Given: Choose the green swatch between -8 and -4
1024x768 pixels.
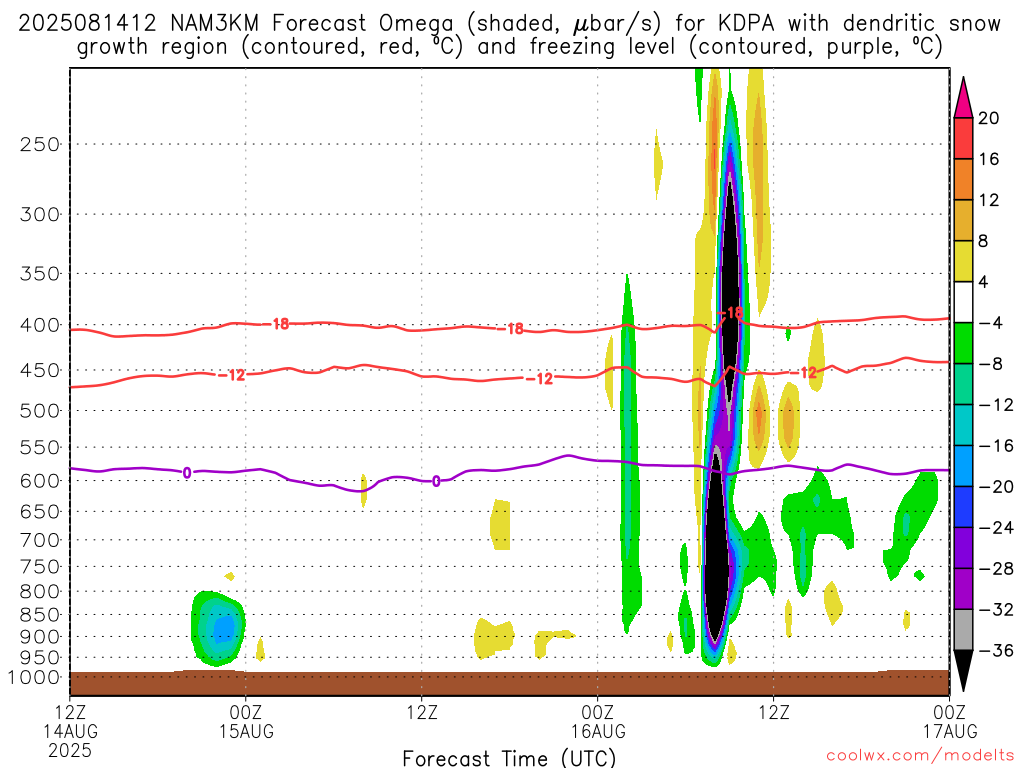Looking at the screenshot, I should (963, 344).
